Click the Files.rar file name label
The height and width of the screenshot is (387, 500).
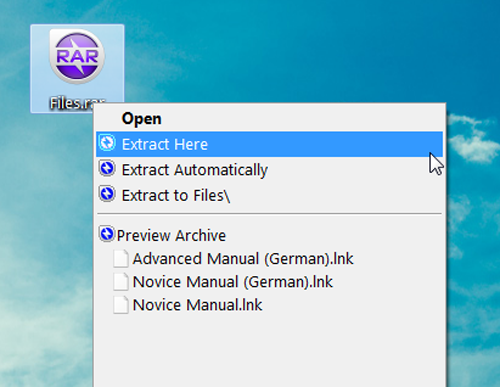click(77, 103)
